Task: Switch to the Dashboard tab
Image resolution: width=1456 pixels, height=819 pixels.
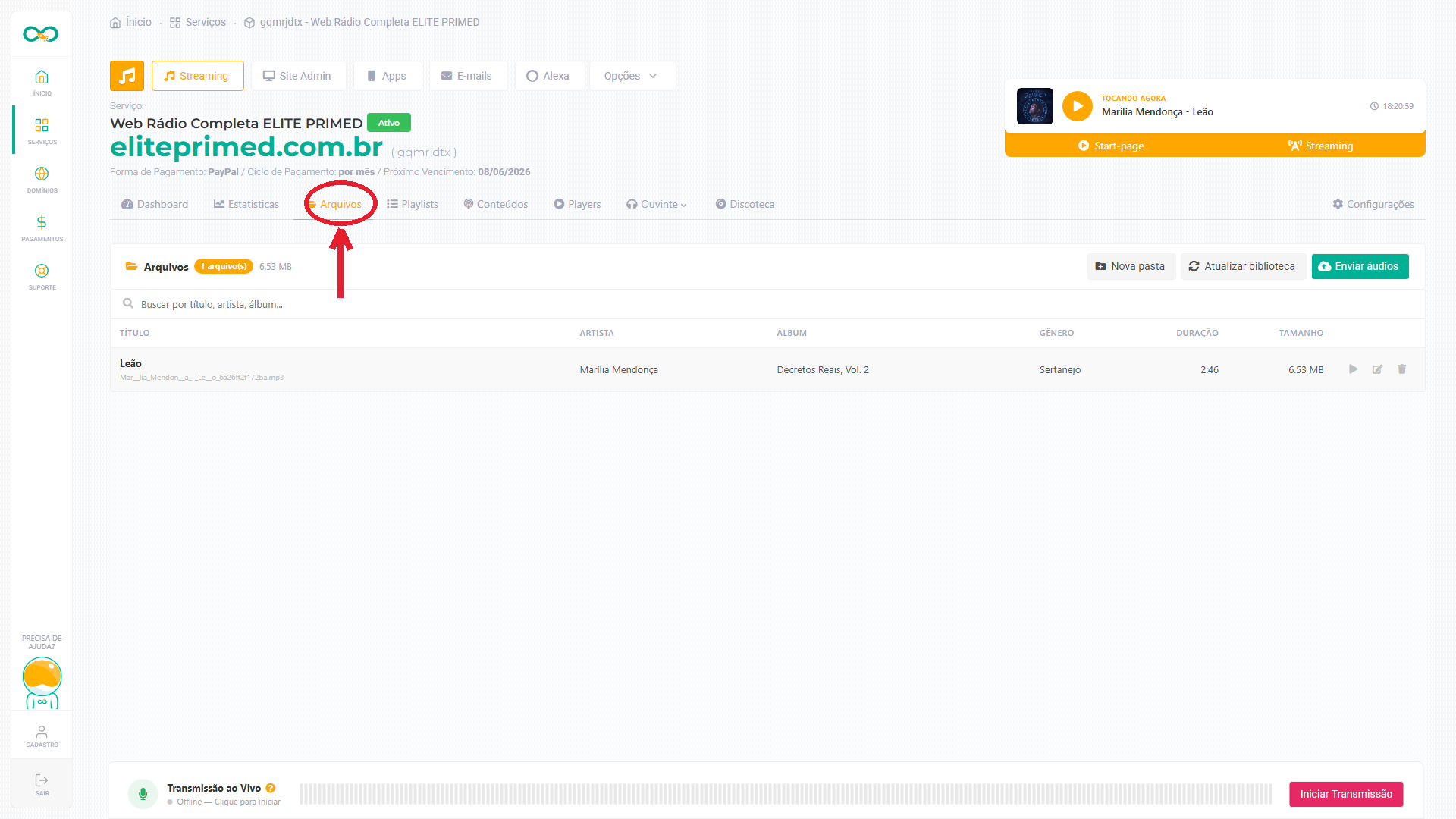Action: pos(155,204)
